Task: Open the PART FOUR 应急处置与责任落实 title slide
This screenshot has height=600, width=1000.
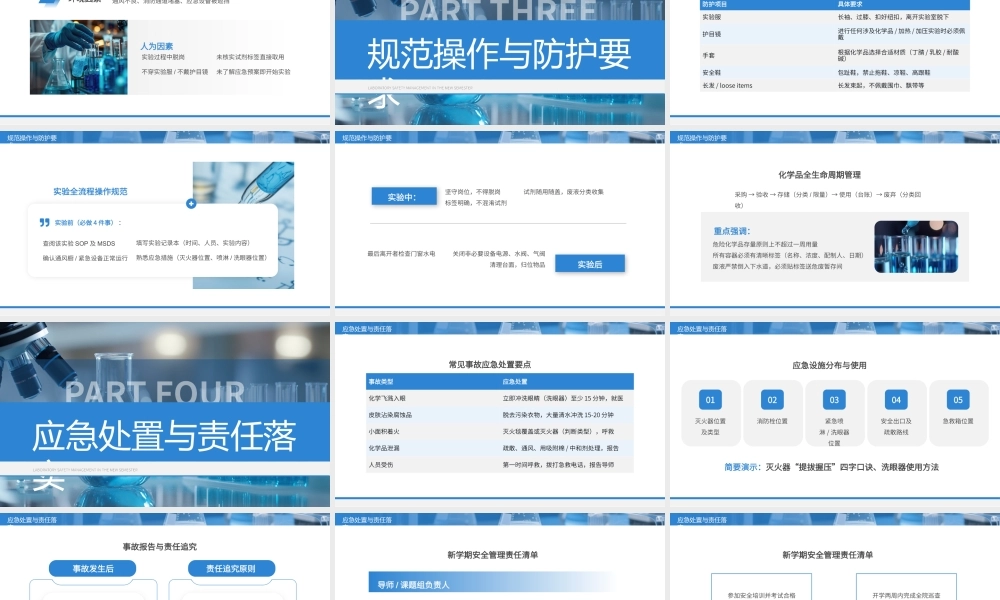Action: click(165, 414)
